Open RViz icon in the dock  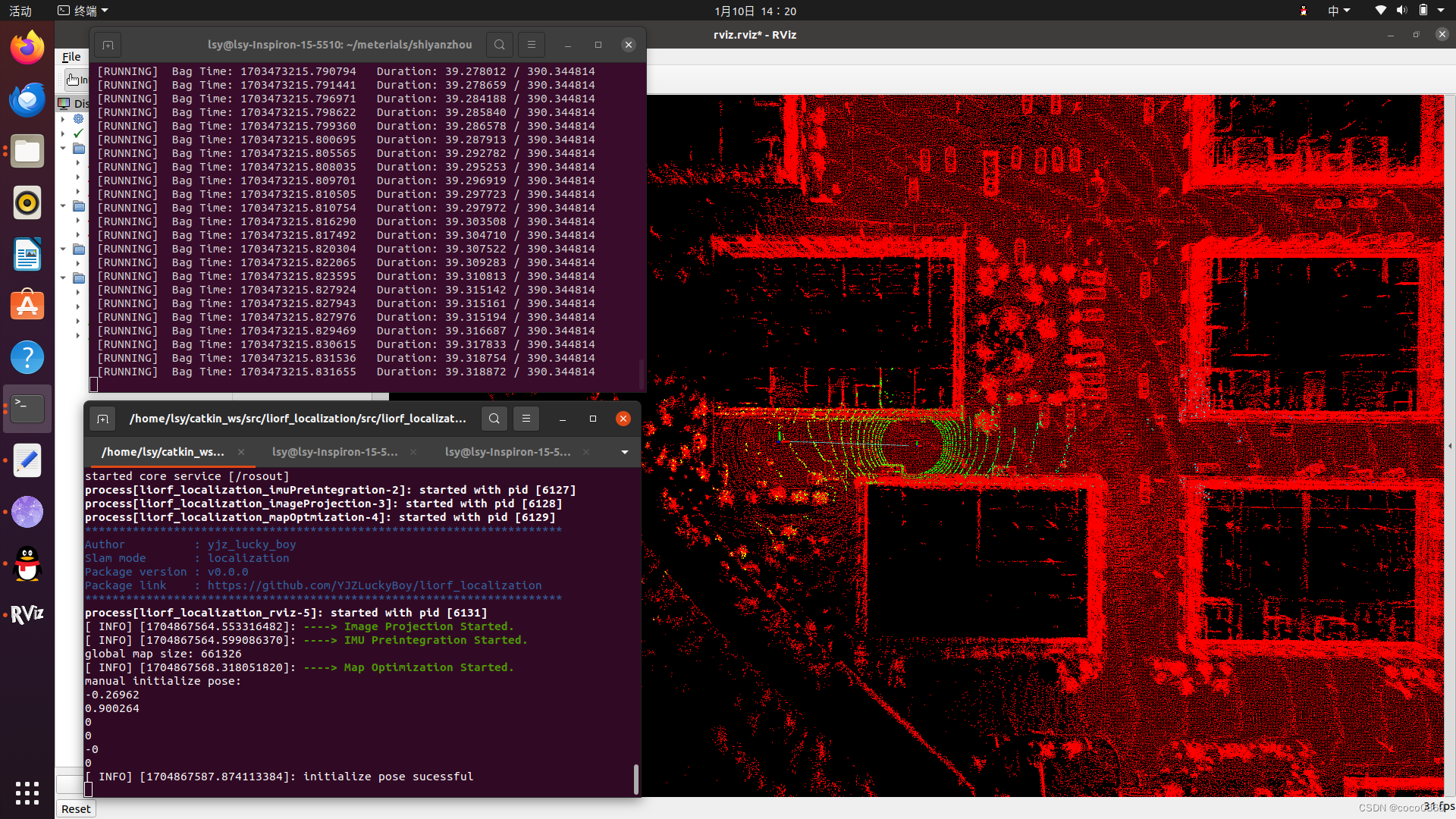(x=27, y=614)
